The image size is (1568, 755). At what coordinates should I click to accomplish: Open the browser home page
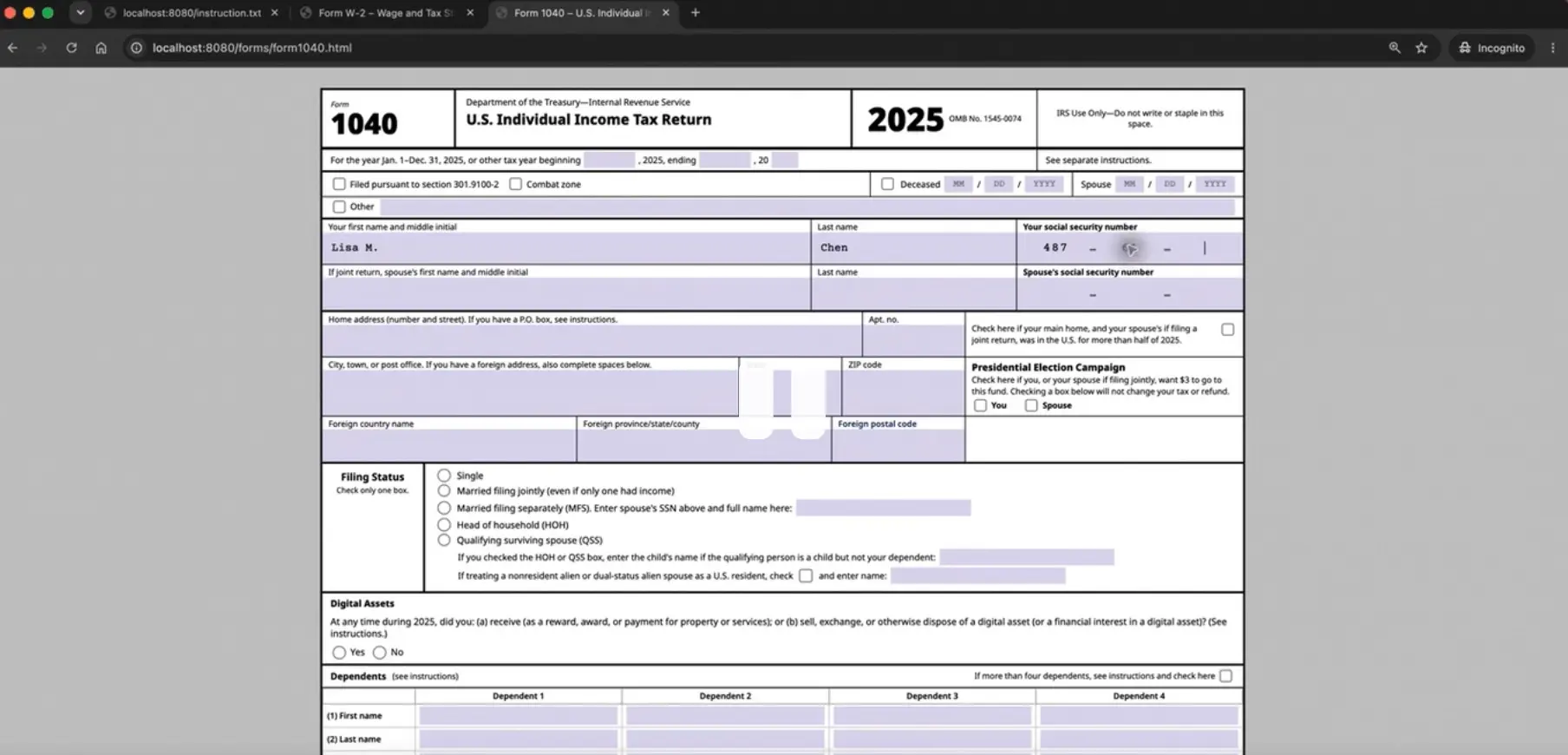[101, 48]
